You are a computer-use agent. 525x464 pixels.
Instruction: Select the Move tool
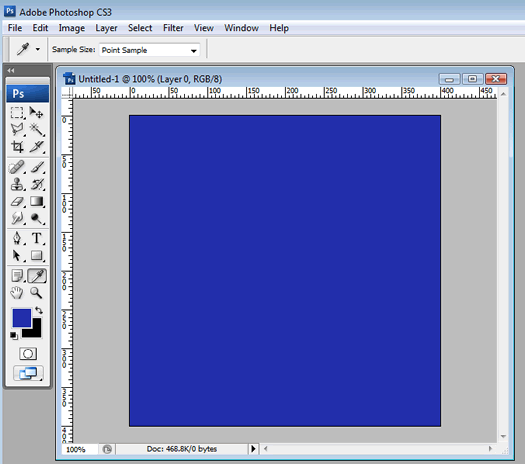(36, 112)
